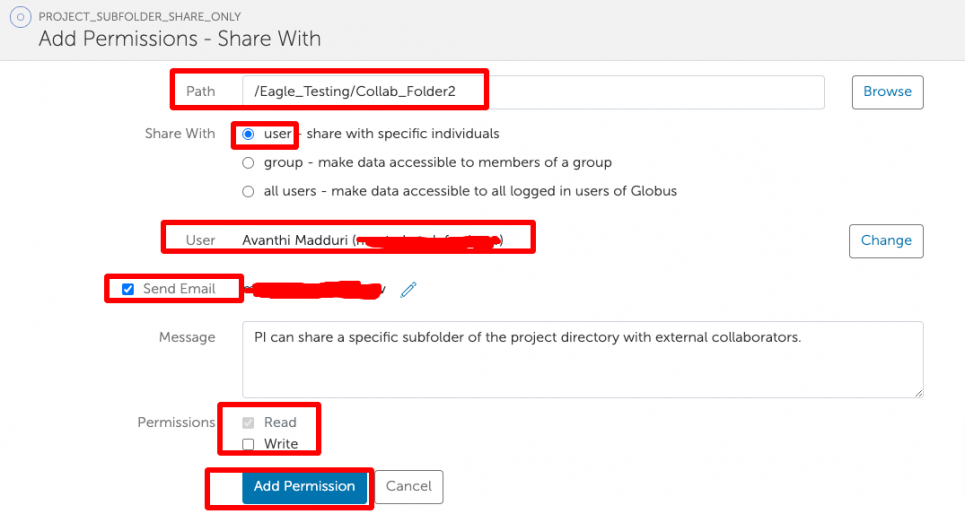Image resolution: width=965 pixels, height=514 pixels.
Task: Enable the Write permission checkbox
Action: click(x=248, y=444)
